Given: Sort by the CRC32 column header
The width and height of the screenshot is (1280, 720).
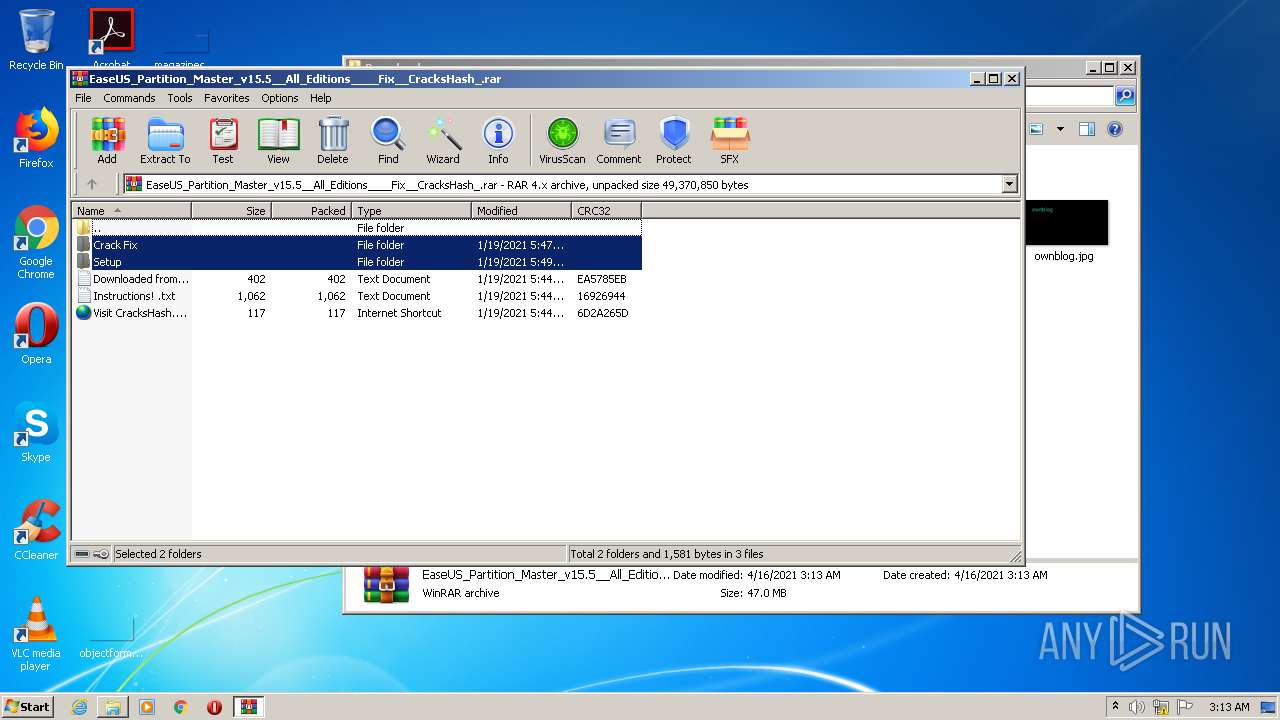Looking at the screenshot, I should [x=606, y=211].
